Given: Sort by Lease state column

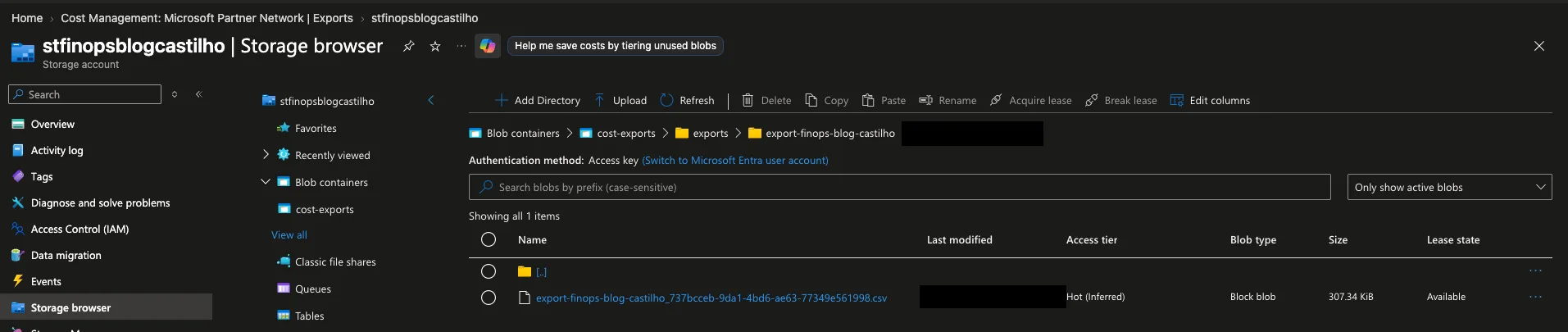Looking at the screenshot, I should point(1452,239).
